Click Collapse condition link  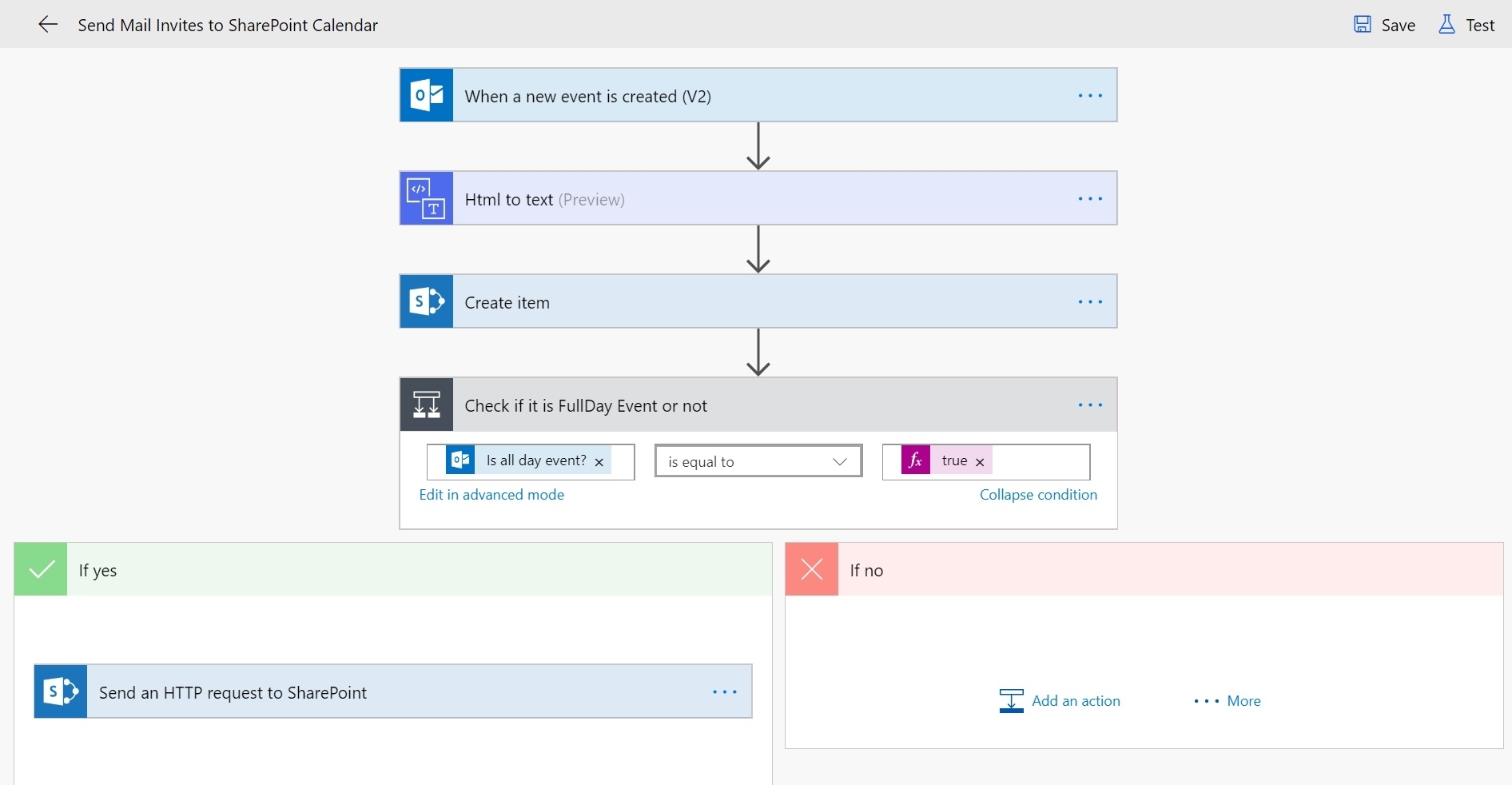point(1038,495)
